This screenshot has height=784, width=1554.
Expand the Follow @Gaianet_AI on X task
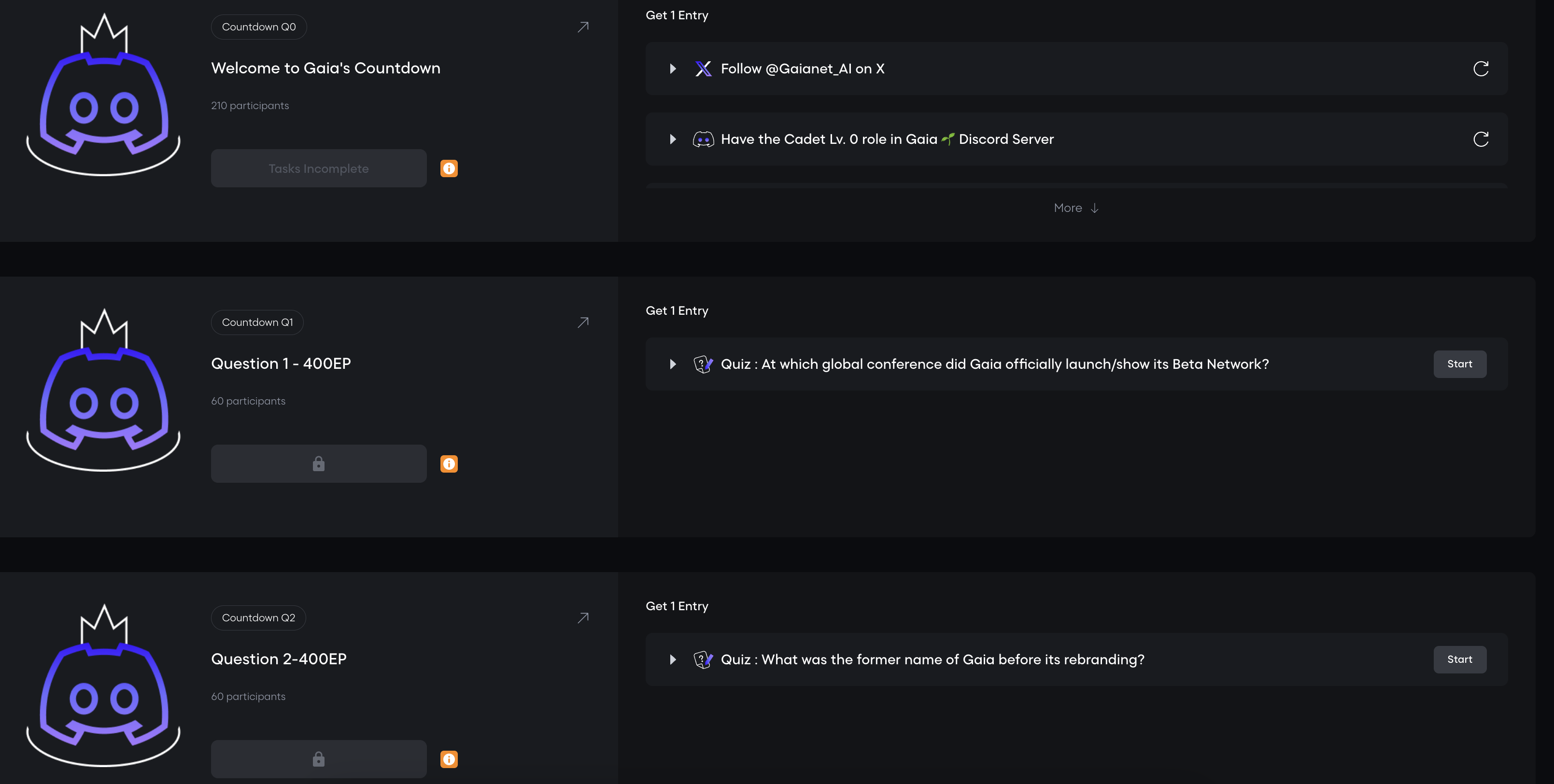673,69
